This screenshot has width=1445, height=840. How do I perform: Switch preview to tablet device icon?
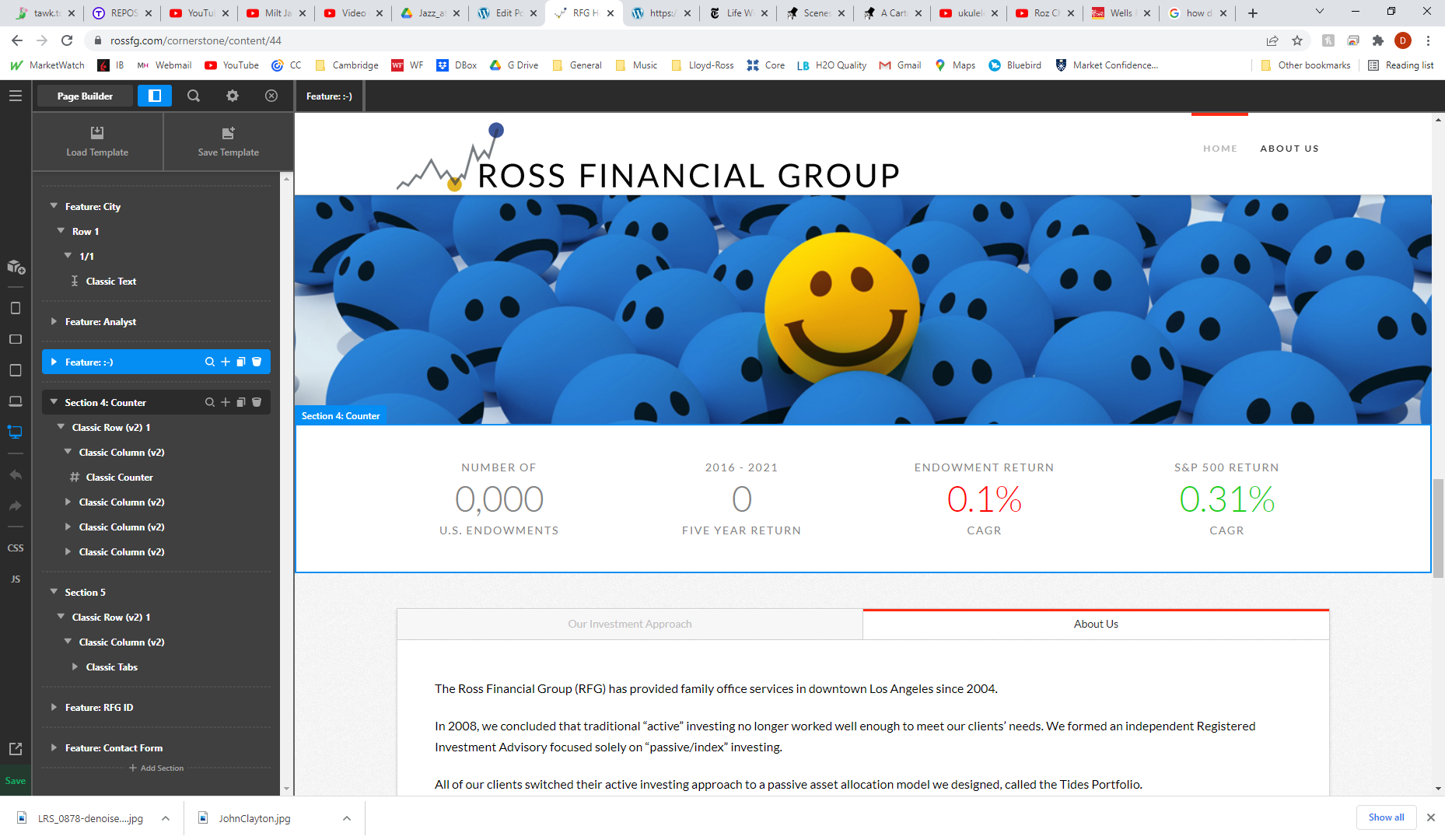point(16,370)
